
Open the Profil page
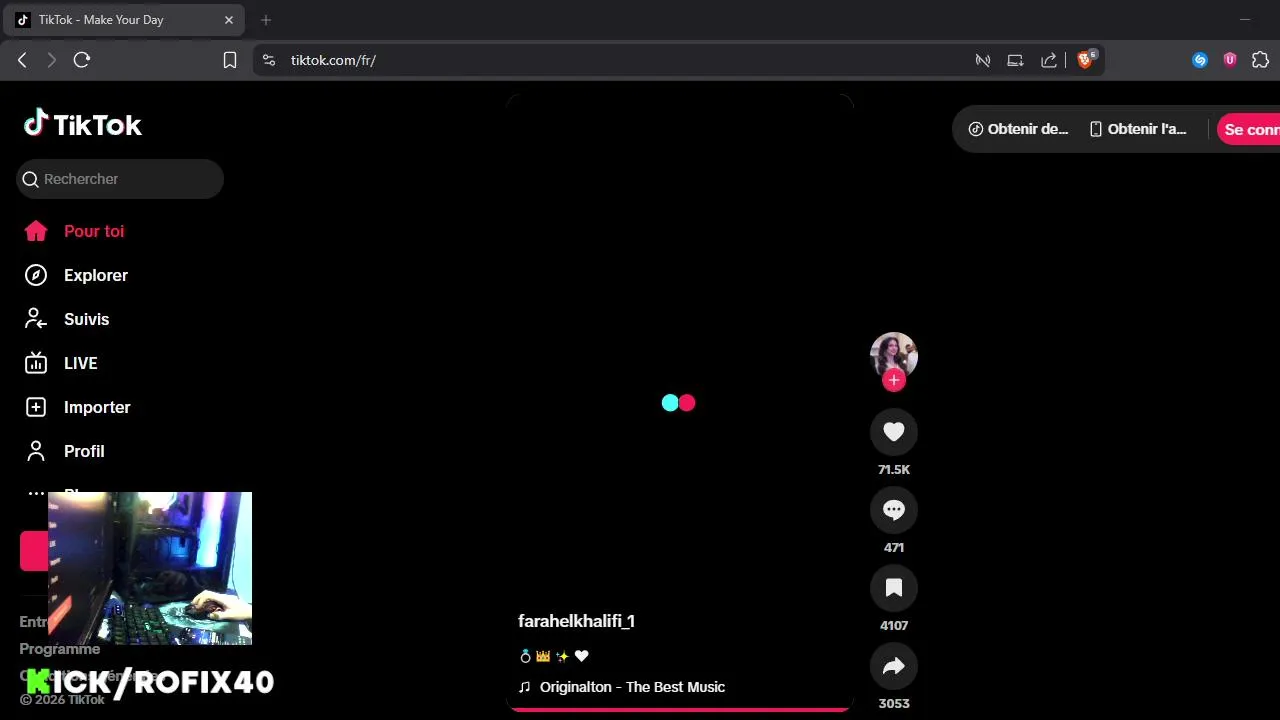pyautogui.click(x=84, y=451)
